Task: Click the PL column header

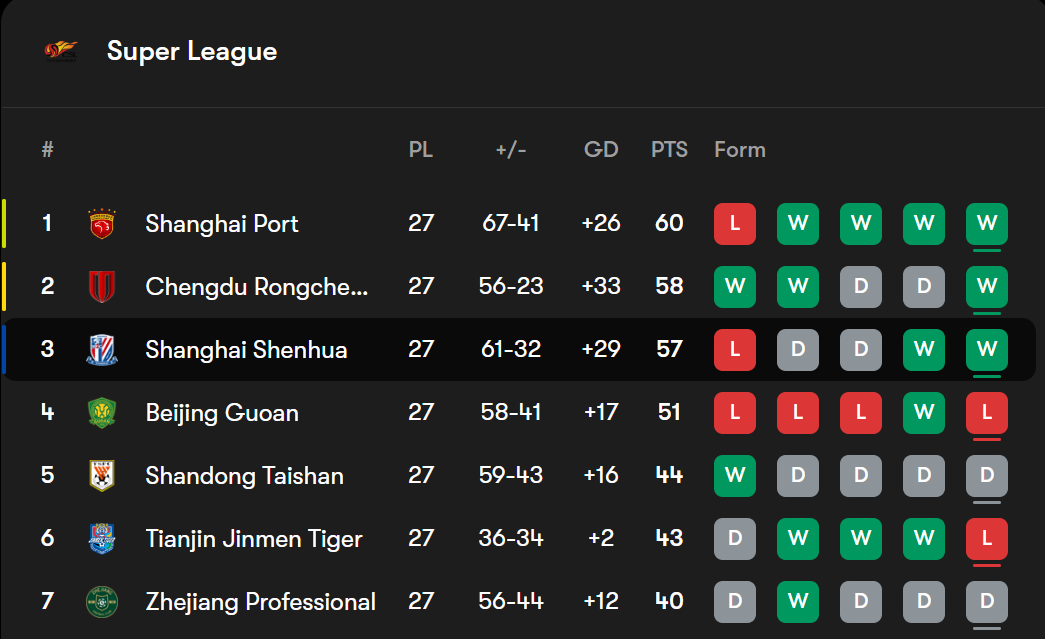Action: pos(421,150)
